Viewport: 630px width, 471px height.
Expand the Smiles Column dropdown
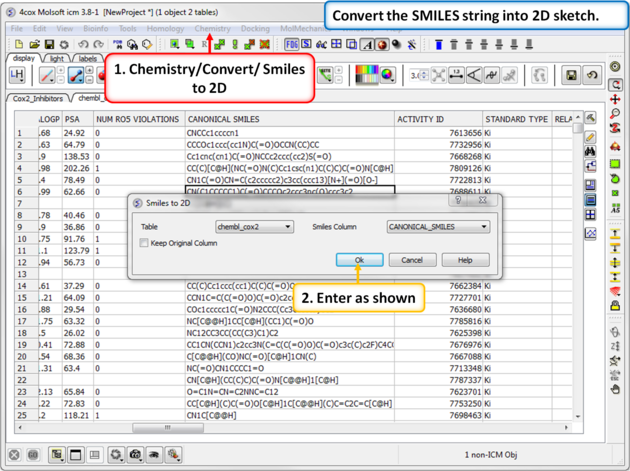438,227
